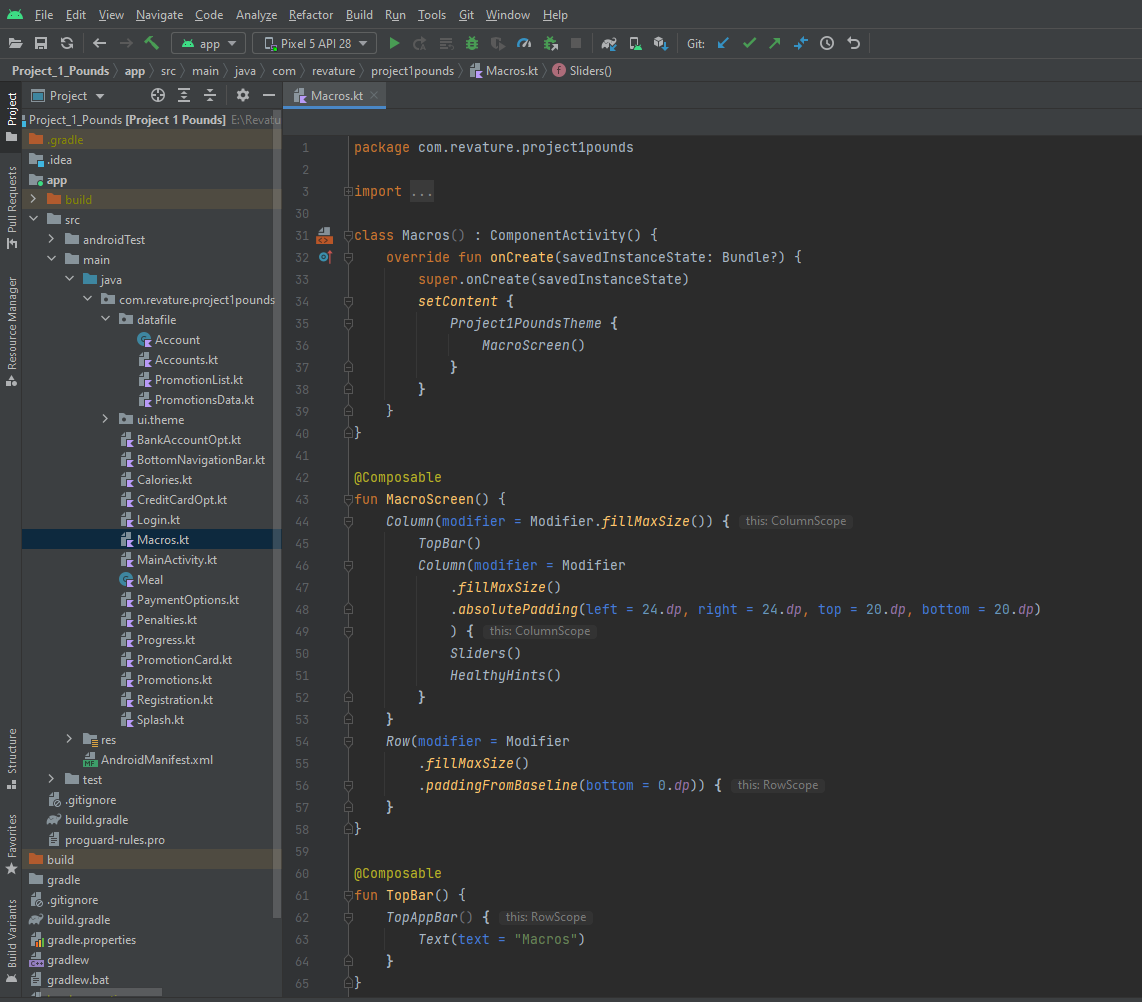Hide the Project panel with minus icon

pos(269,95)
